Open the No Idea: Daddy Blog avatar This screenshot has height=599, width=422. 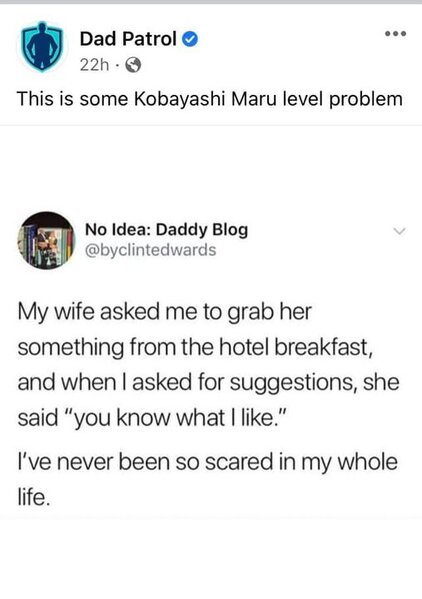tap(46, 240)
